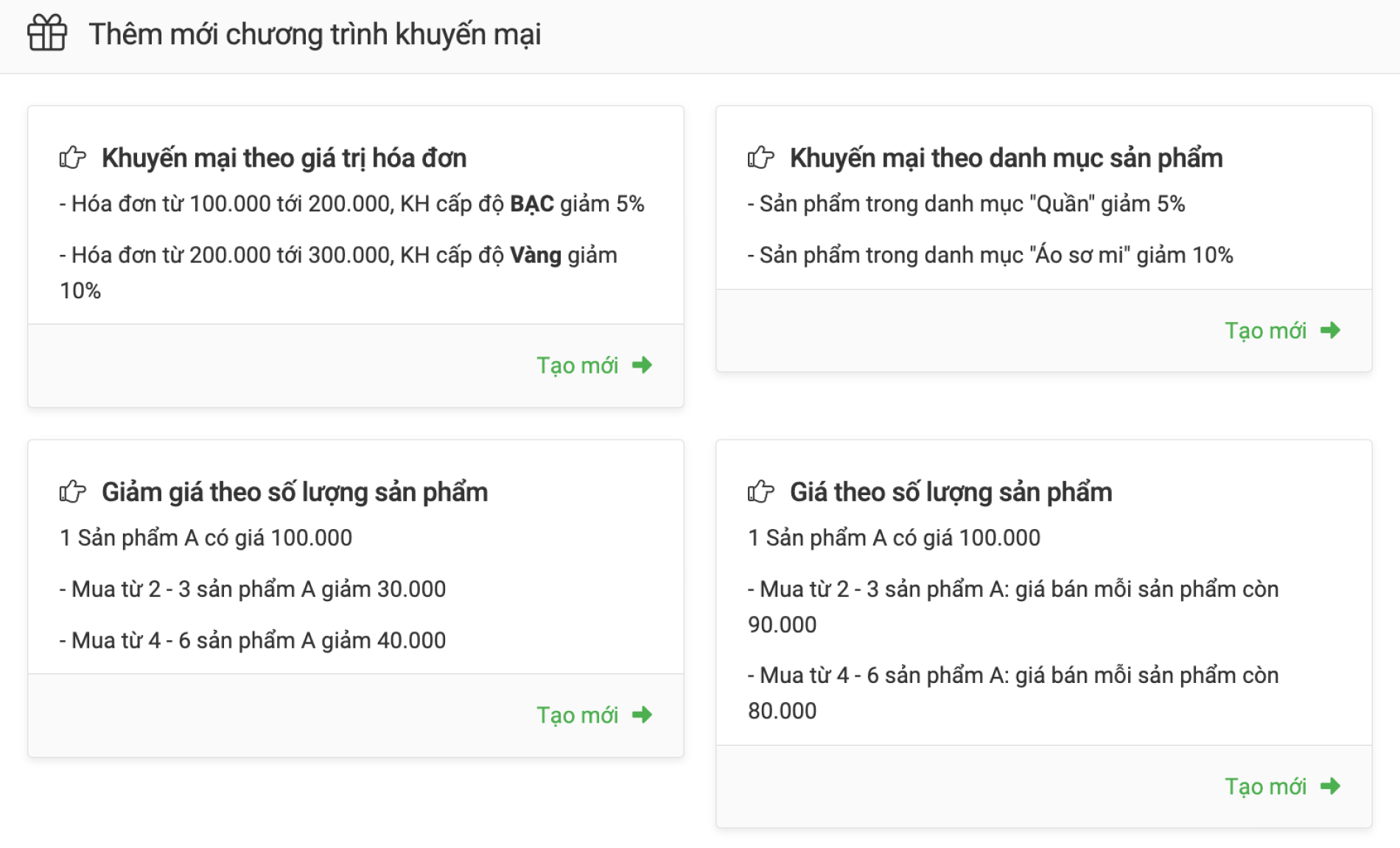The height and width of the screenshot is (848, 1400).
Task: Click the thumbs-up icon beside 'Giá theo số lượng sản phẩm'
Action: point(762,491)
